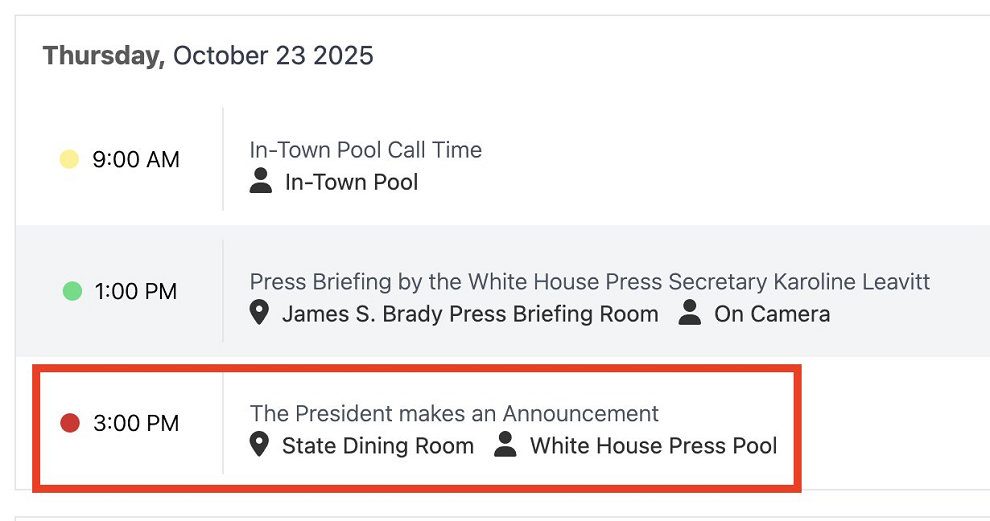
Task: Click the 1:00 PM time label
Action: [x=136, y=292]
